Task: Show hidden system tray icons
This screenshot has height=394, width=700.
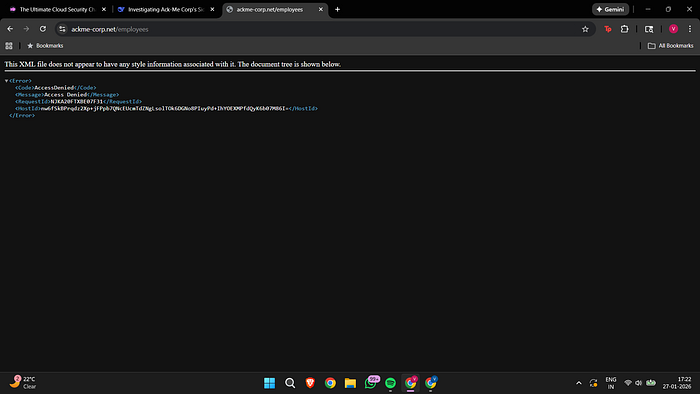Action: pyautogui.click(x=579, y=383)
